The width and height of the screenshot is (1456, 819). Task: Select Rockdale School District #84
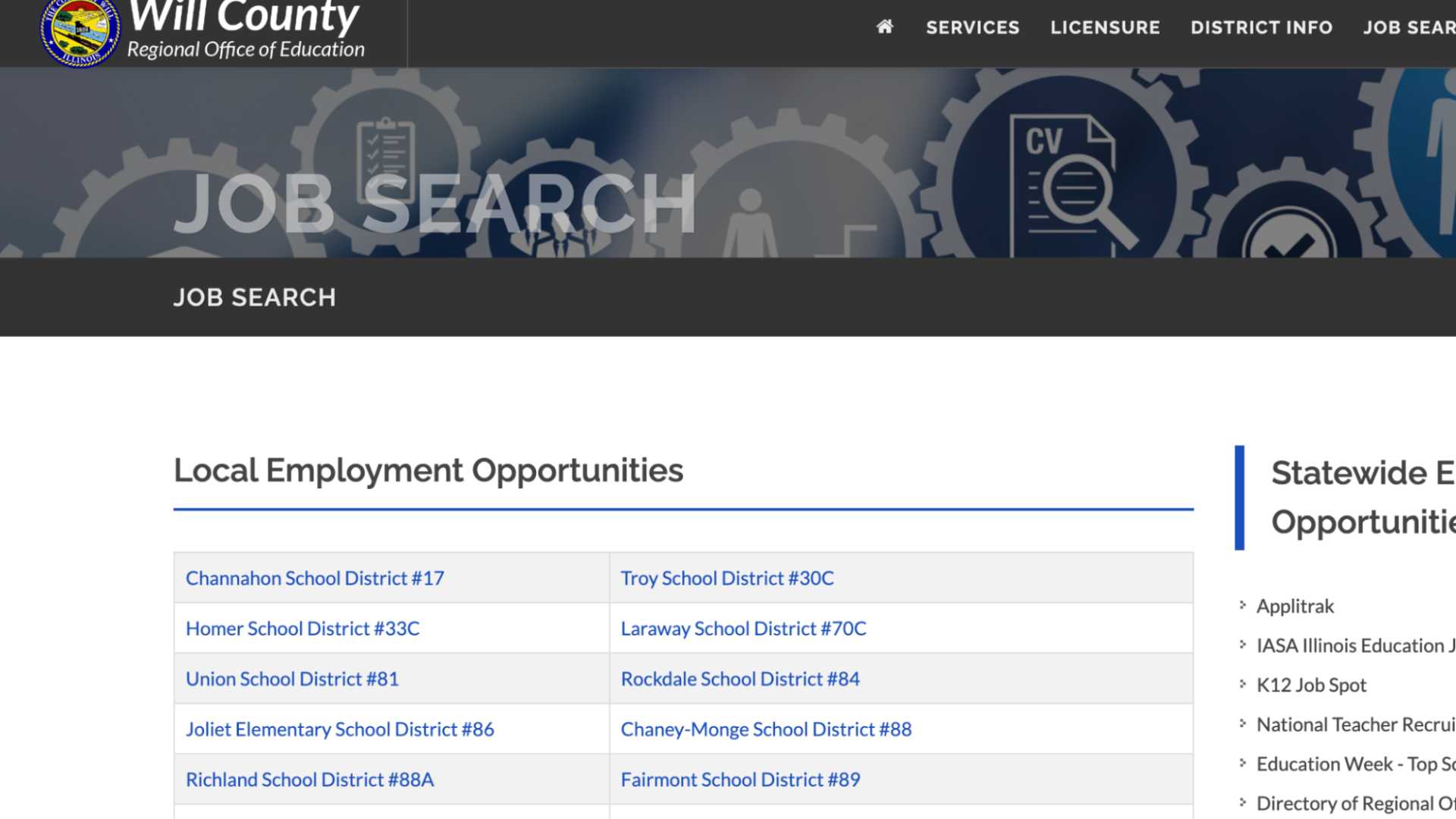pyautogui.click(x=739, y=679)
